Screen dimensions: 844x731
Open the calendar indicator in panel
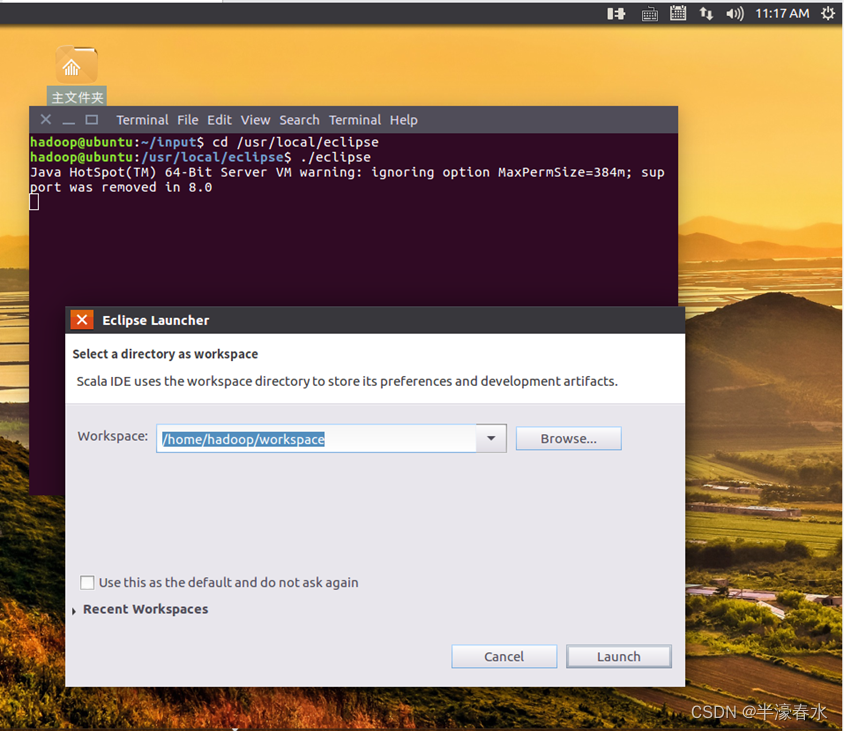(678, 13)
